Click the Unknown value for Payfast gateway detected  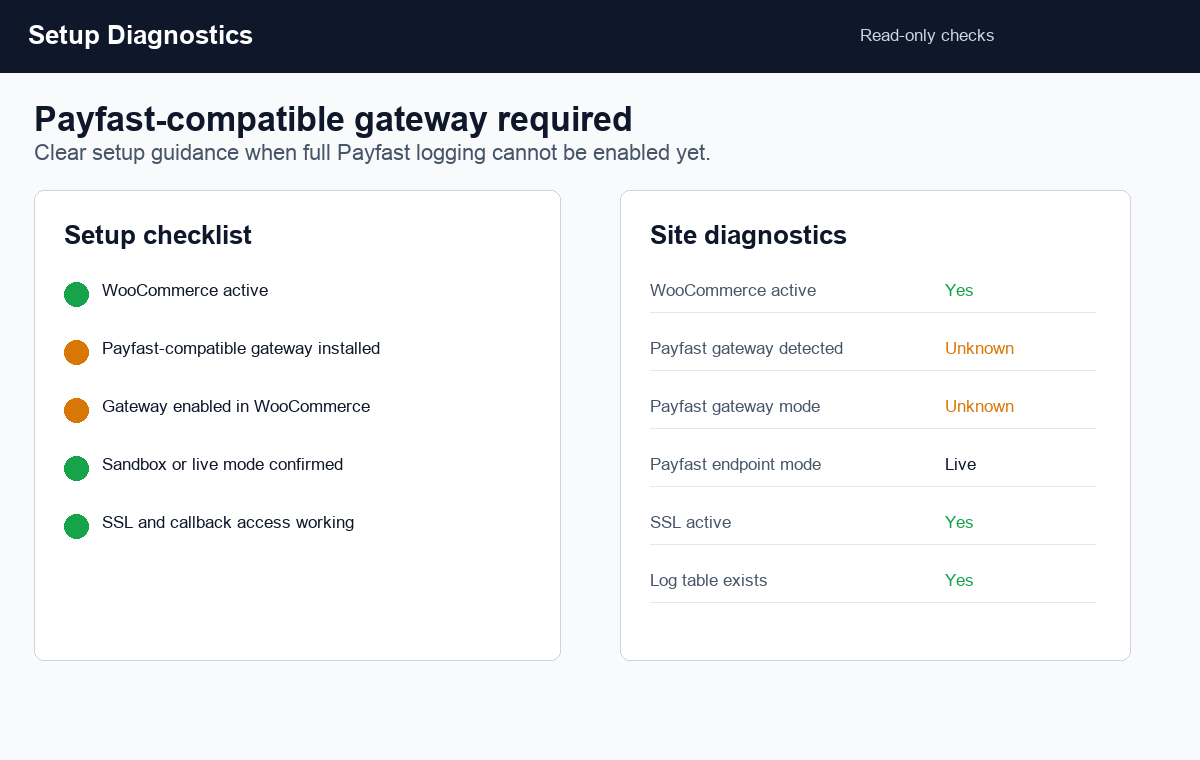(x=979, y=348)
